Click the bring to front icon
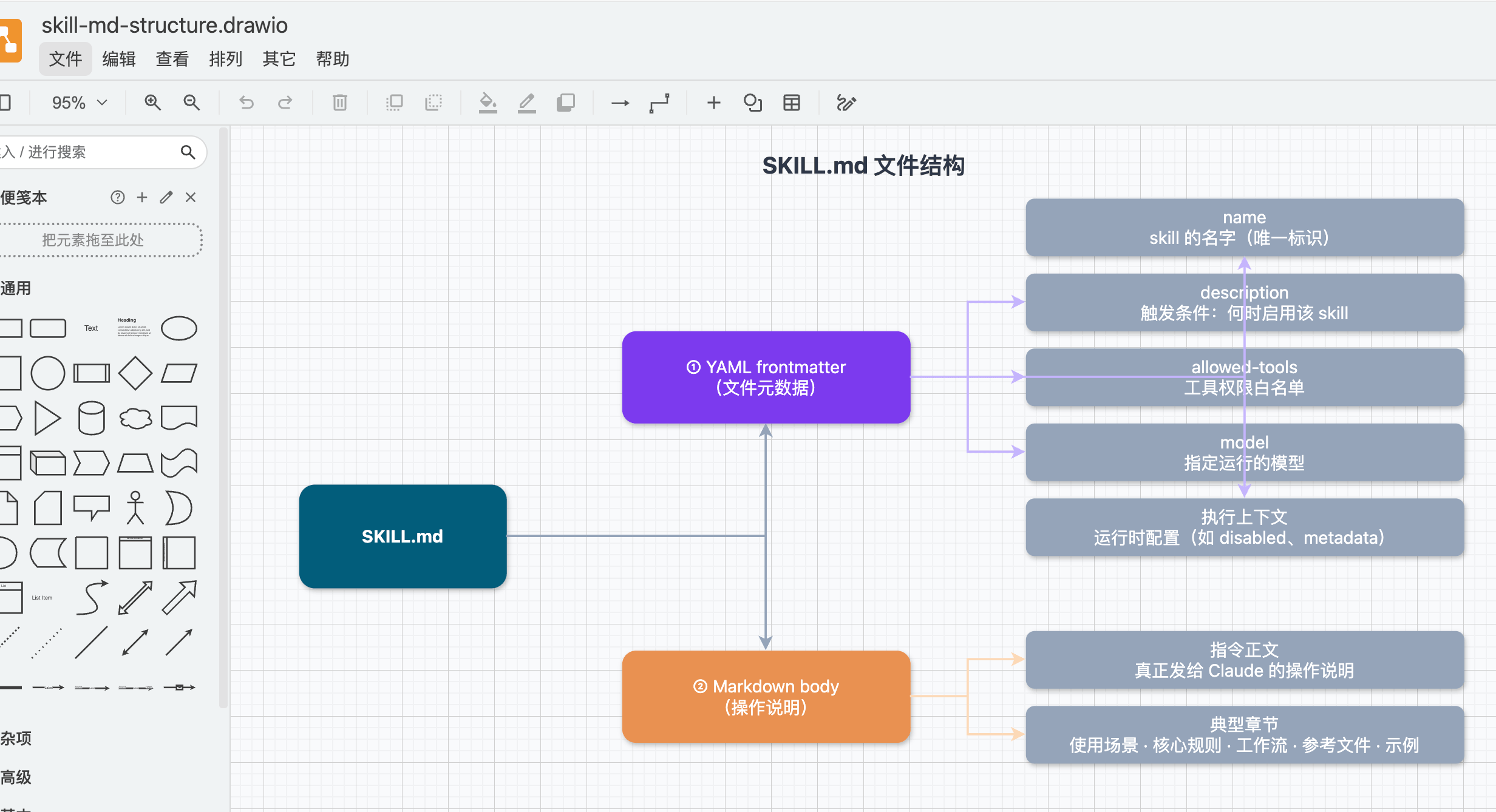This screenshot has width=1496, height=812. (x=395, y=103)
